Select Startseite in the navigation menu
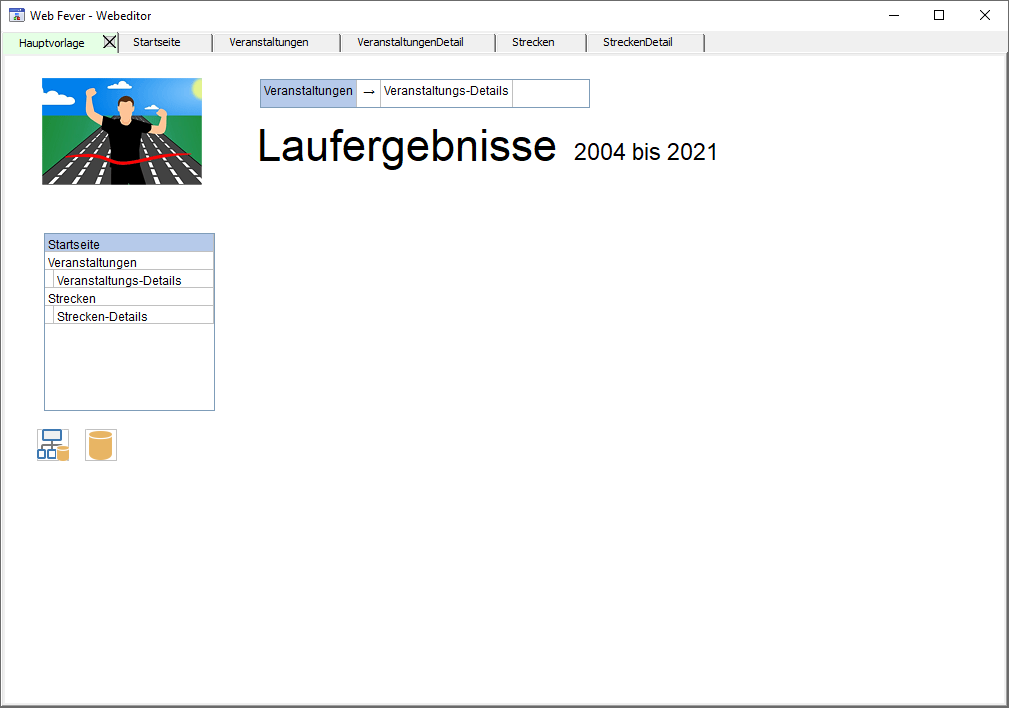Image resolution: width=1009 pixels, height=708 pixels. point(129,243)
